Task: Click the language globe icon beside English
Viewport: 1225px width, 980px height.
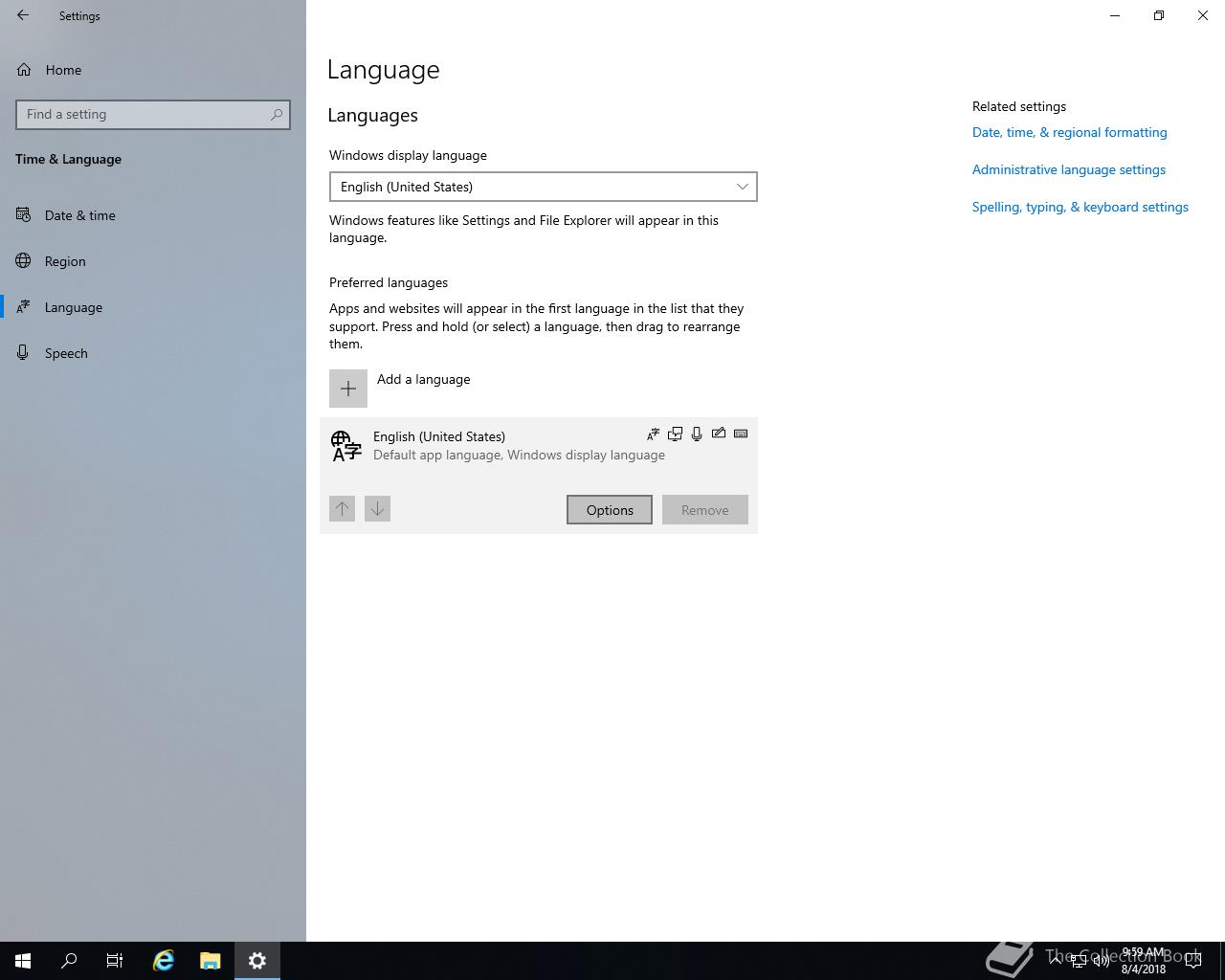Action: (346, 446)
